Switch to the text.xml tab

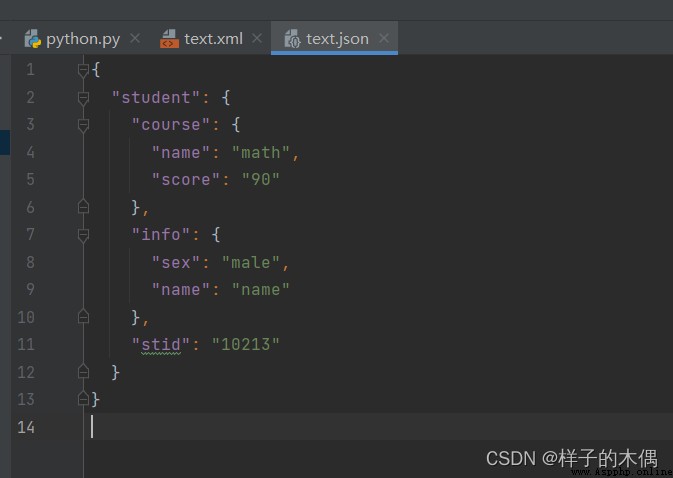pos(213,39)
